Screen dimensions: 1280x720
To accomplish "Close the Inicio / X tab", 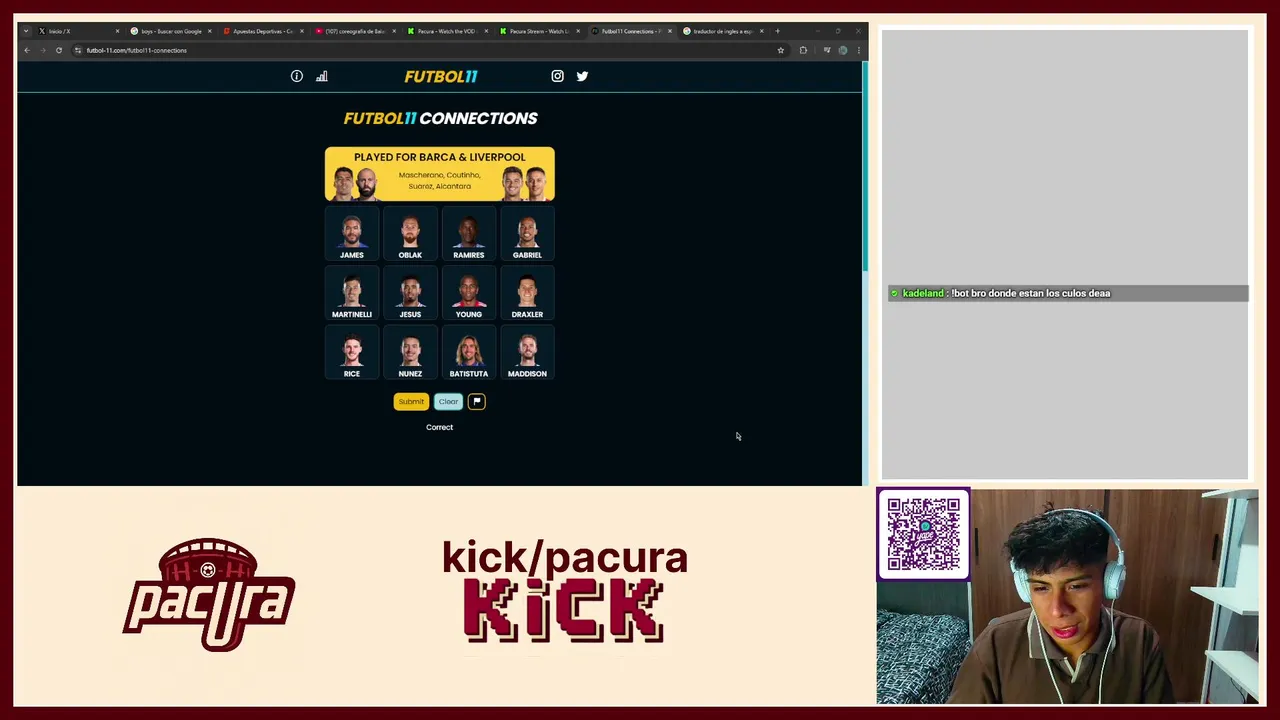I will [x=117, y=31].
